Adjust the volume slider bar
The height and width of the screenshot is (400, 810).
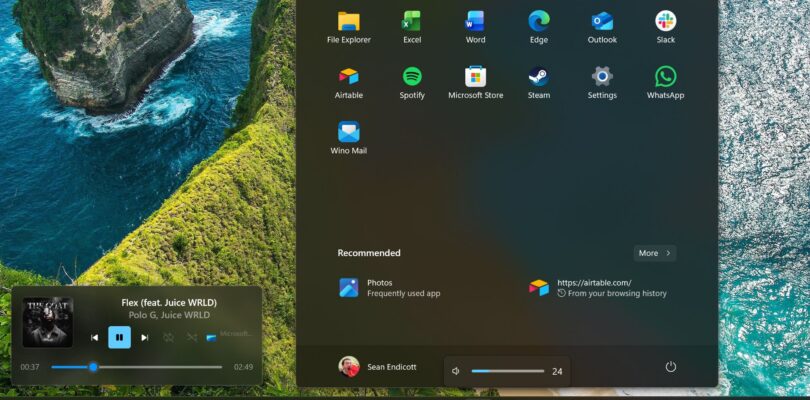[508, 371]
